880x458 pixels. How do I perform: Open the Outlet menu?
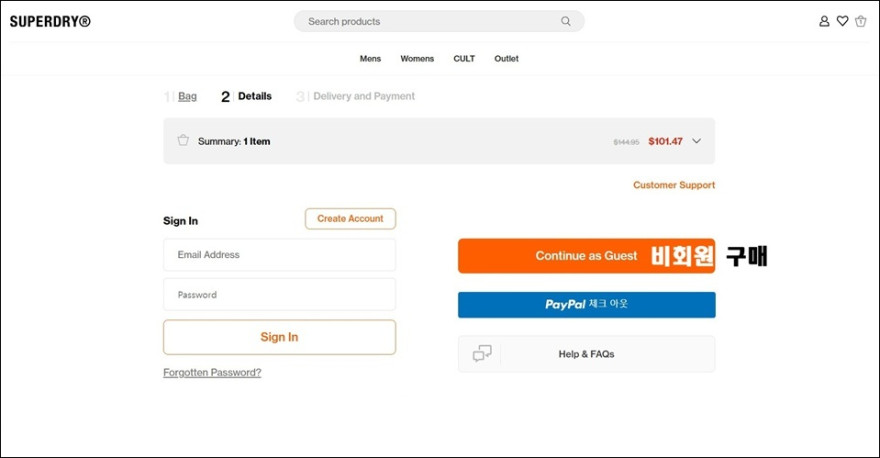[x=506, y=58]
